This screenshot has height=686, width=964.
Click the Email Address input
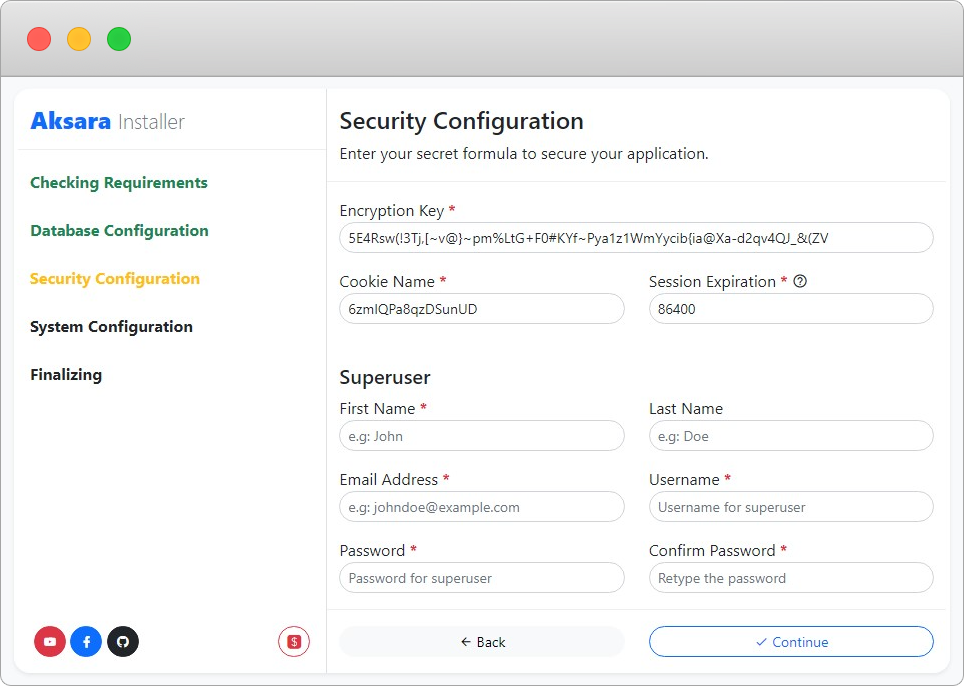point(482,507)
